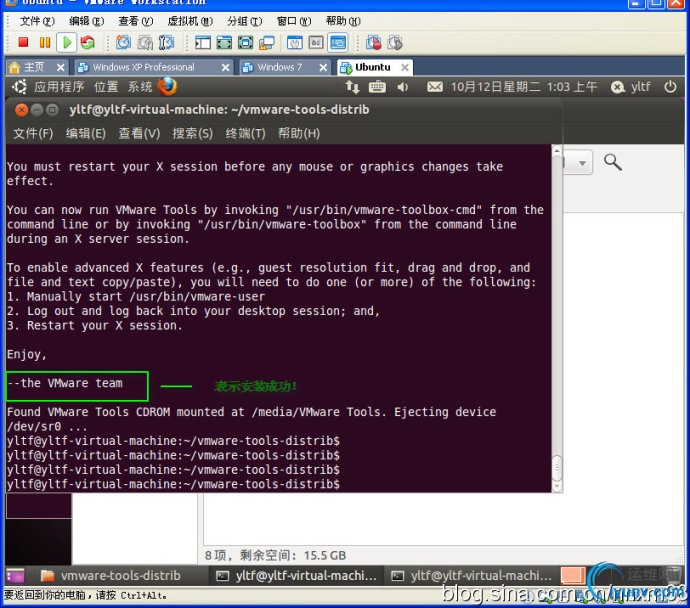The image size is (690, 608).
Task: Open terminal 文件(F) menu
Action: (33, 133)
